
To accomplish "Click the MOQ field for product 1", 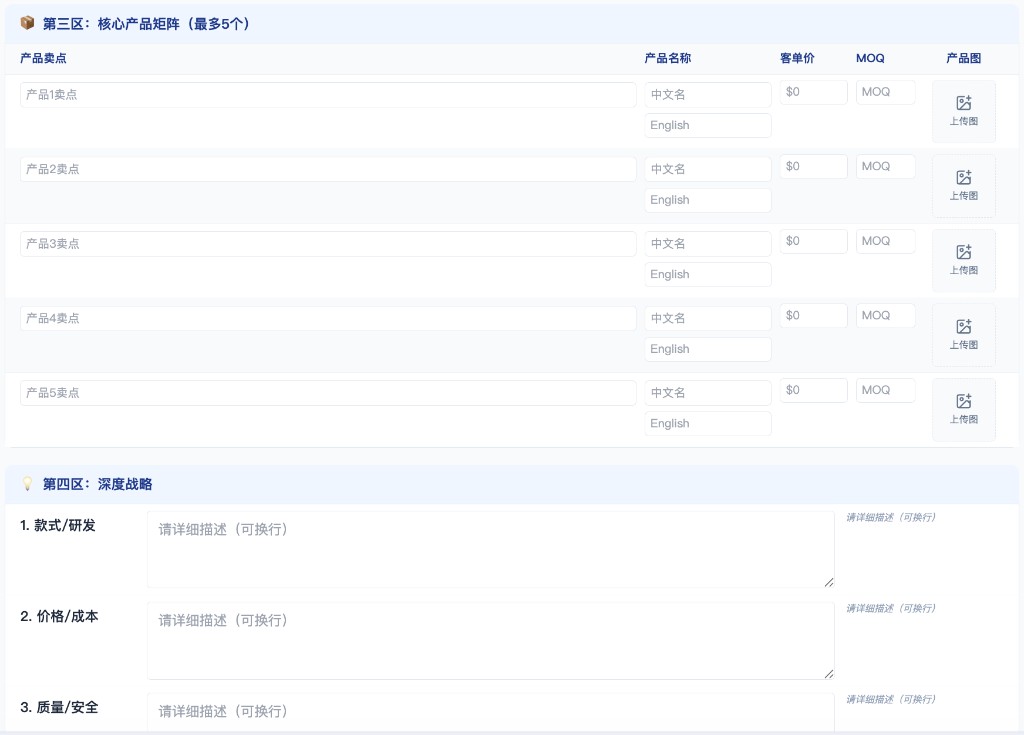I will pyautogui.click(x=886, y=92).
